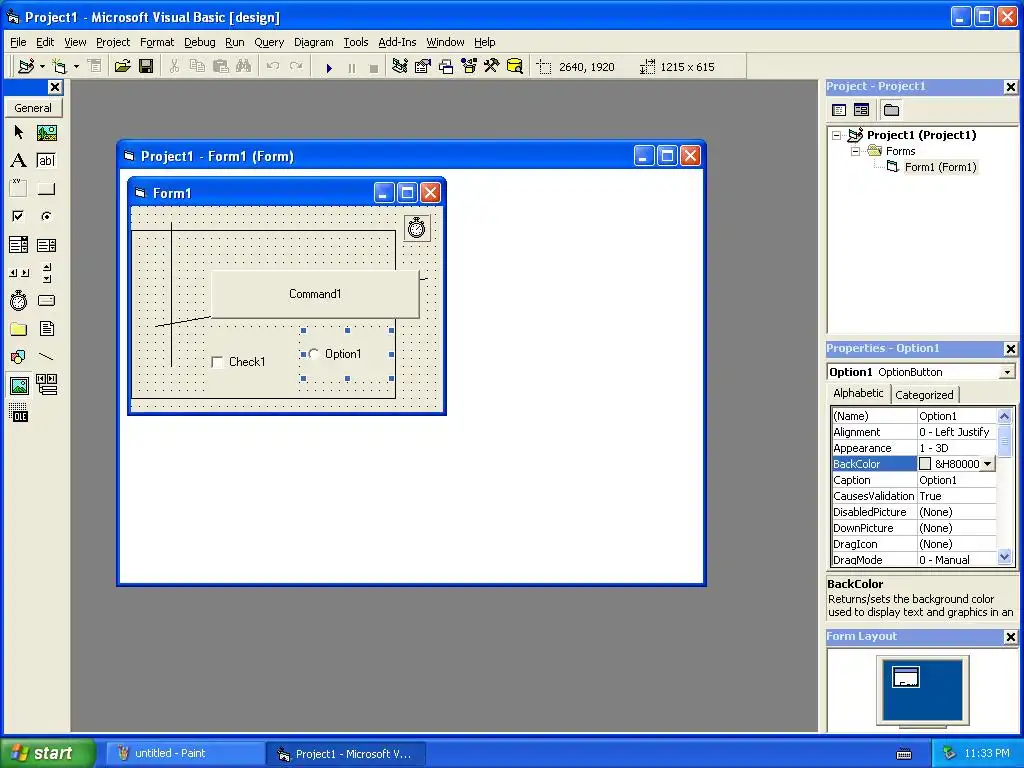
Task: Select the PictureBox tool in the toolbox
Action: [46, 133]
